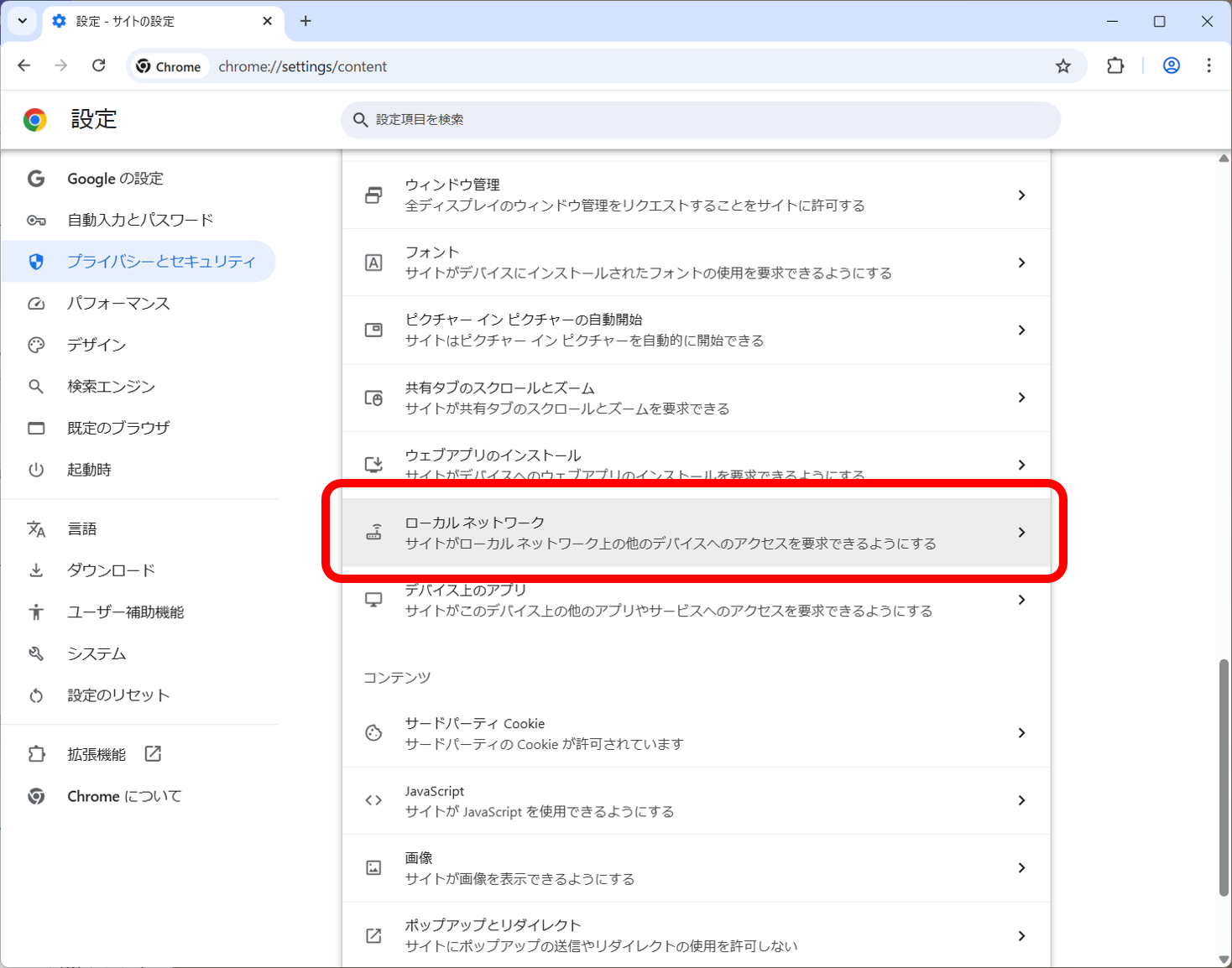The width and height of the screenshot is (1232, 968).
Task: Click the picture icon for 画像
Action: point(373,868)
